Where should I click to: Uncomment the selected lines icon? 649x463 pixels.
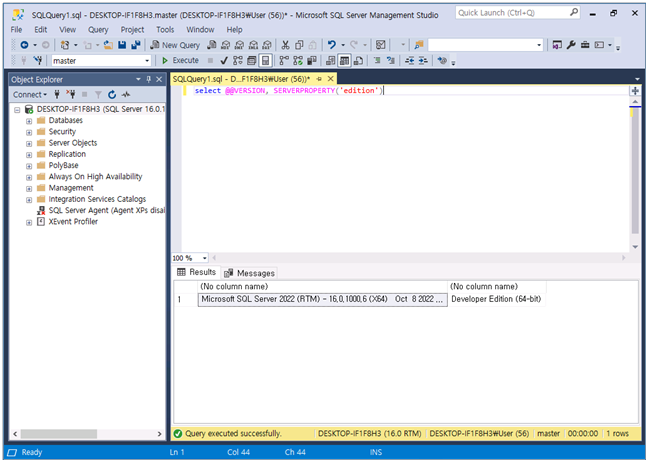coord(391,61)
